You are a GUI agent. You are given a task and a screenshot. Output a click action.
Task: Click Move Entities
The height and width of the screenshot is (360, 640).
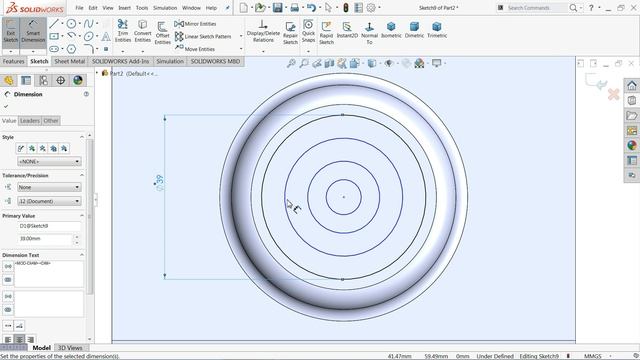click(195, 49)
